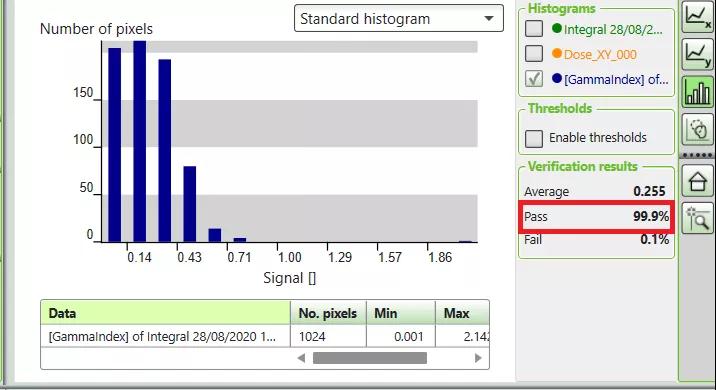Select the X profile chart icon
Screen dimensions: 716x390
[x=698, y=17]
